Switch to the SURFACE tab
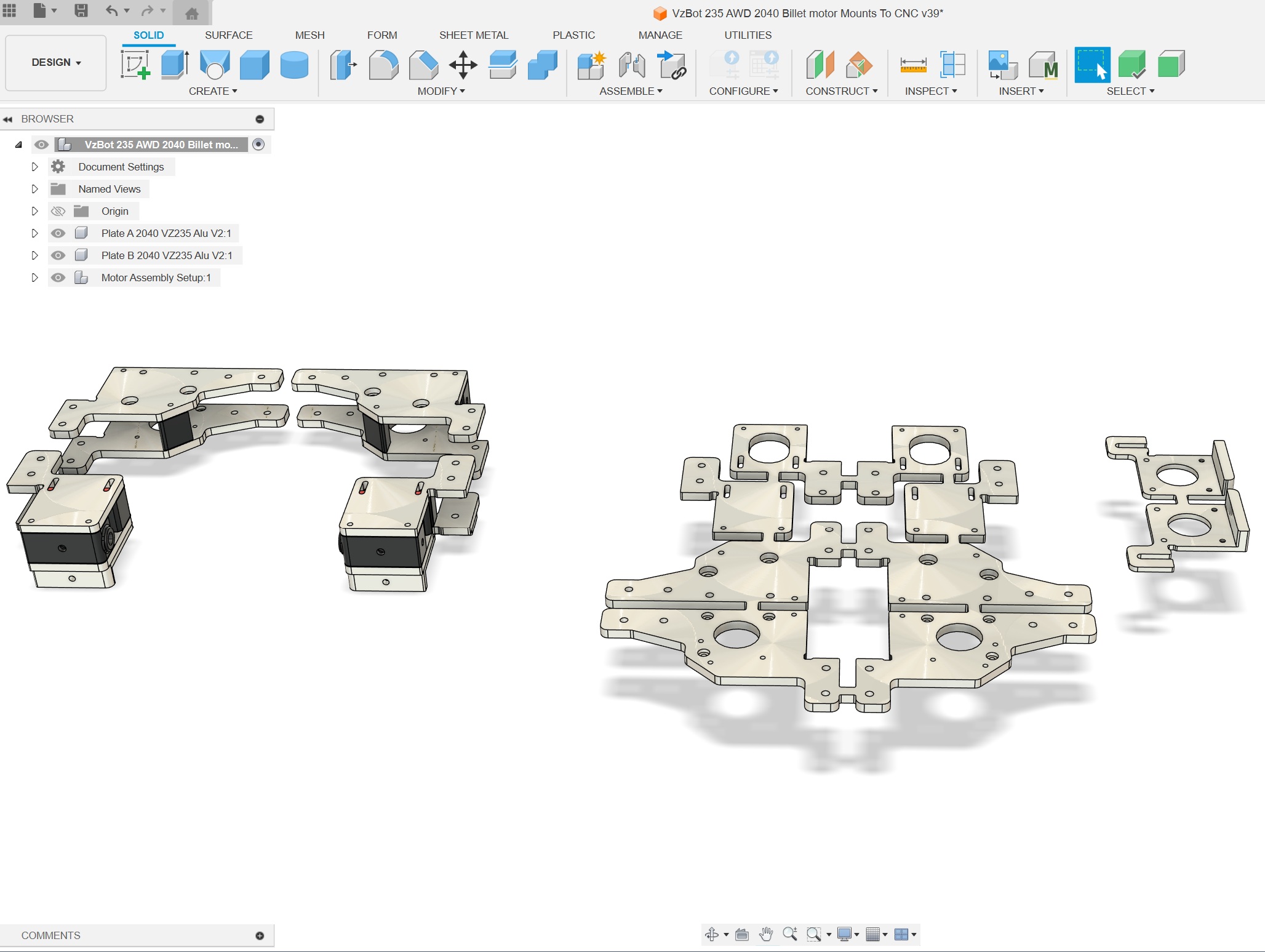The width and height of the screenshot is (1265, 952). [229, 35]
